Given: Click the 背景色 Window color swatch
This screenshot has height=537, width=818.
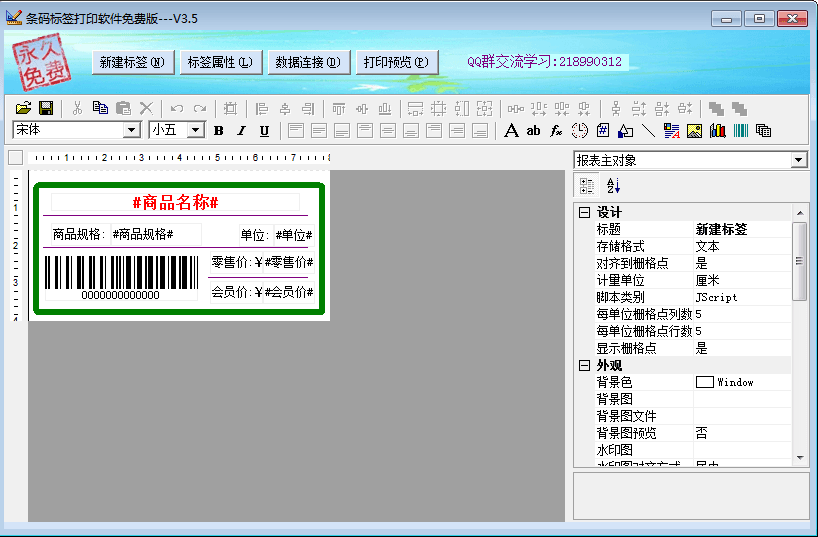Looking at the screenshot, I should pyautogui.click(x=705, y=382).
